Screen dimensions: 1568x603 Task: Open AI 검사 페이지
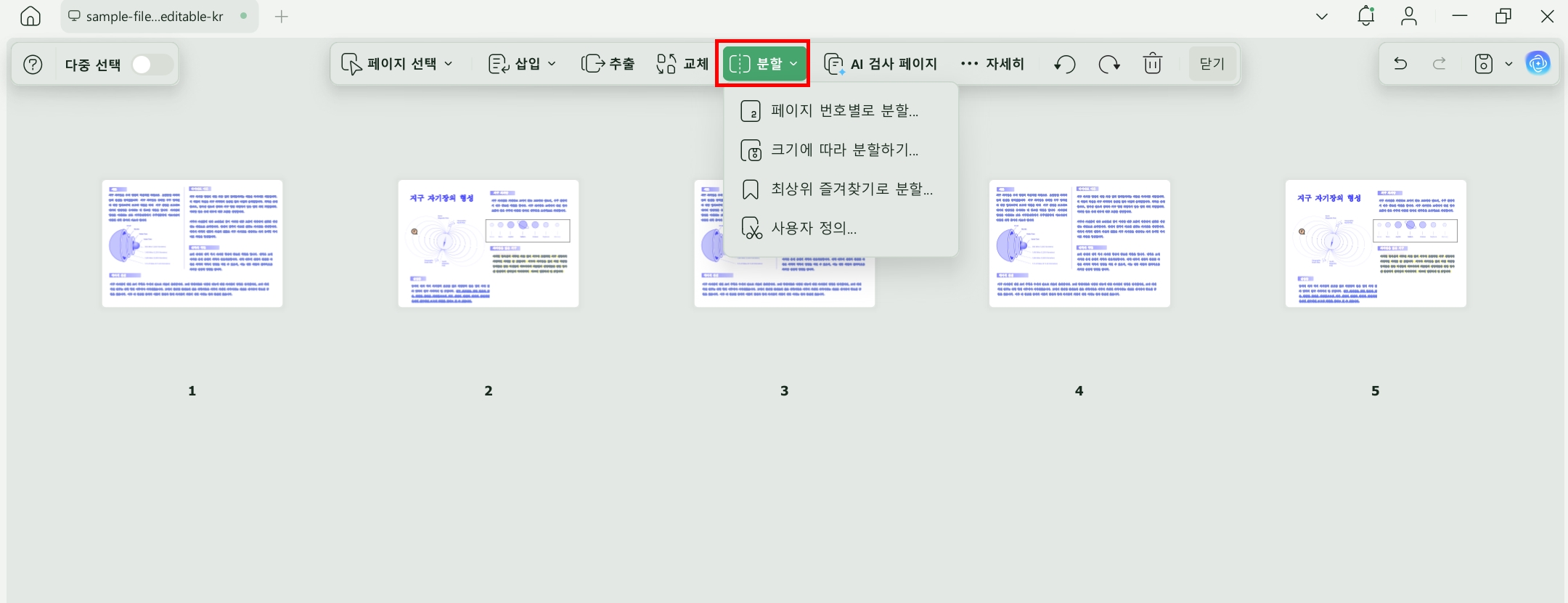[x=881, y=64]
